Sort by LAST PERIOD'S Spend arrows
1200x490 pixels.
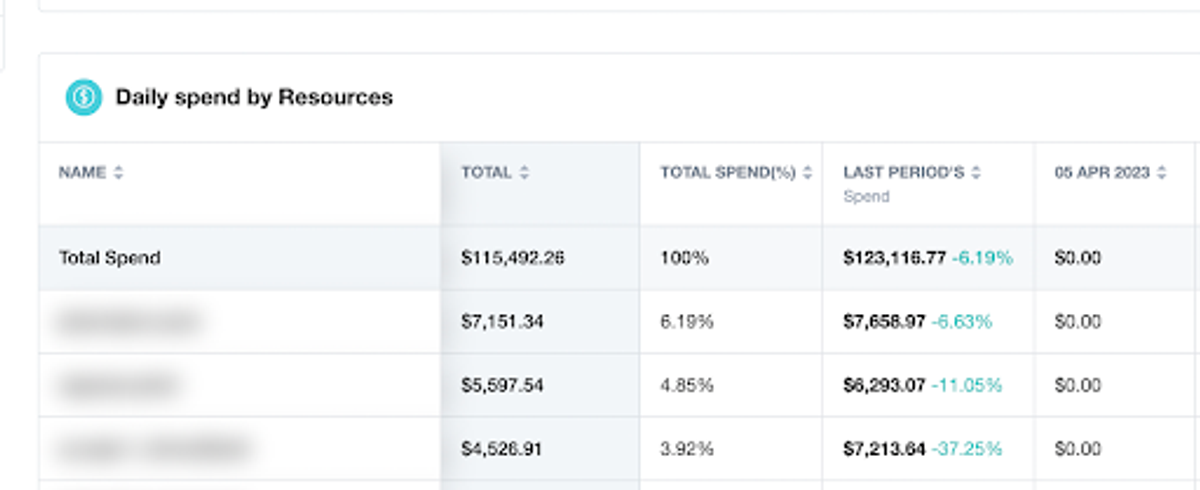(976, 173)
